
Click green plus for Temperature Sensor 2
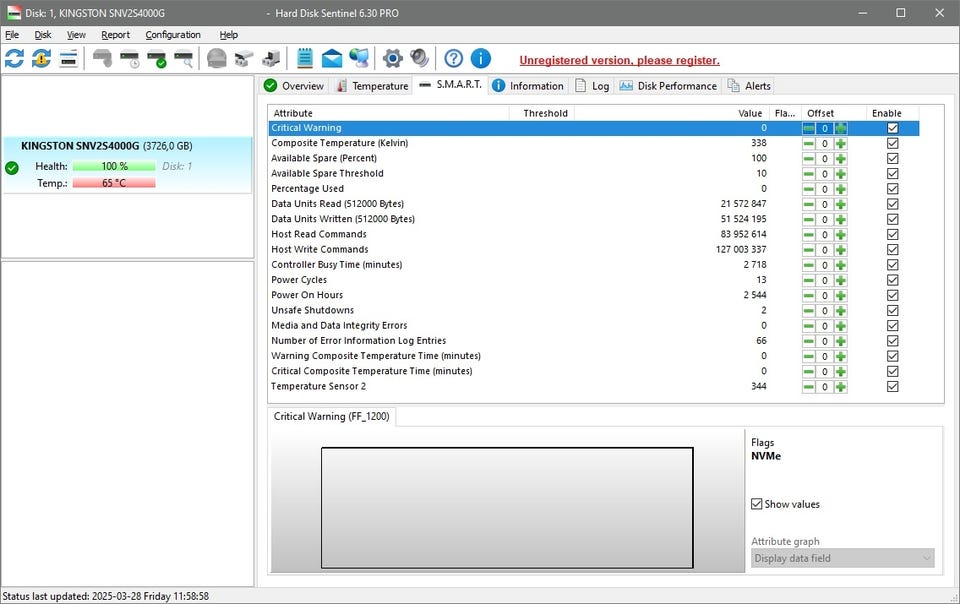(x=841, y=387)
